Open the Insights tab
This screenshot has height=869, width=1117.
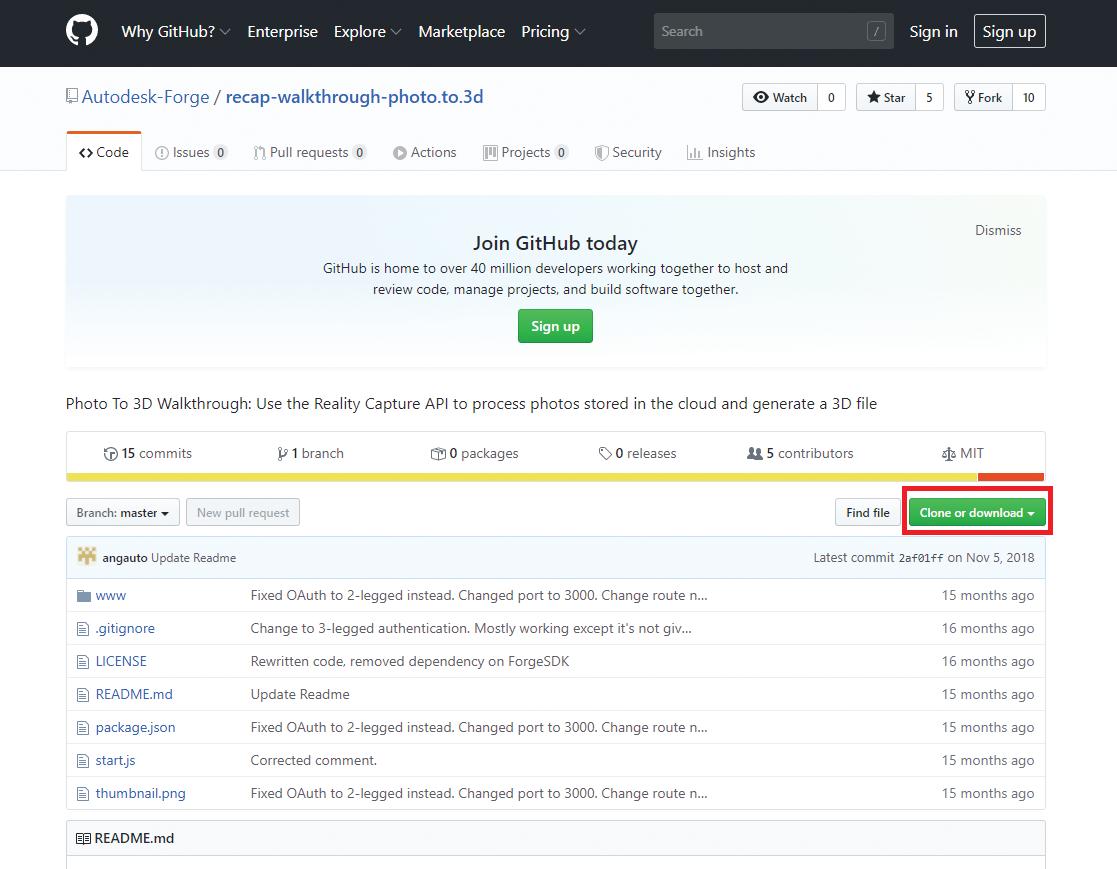click(x=721, y=152)
